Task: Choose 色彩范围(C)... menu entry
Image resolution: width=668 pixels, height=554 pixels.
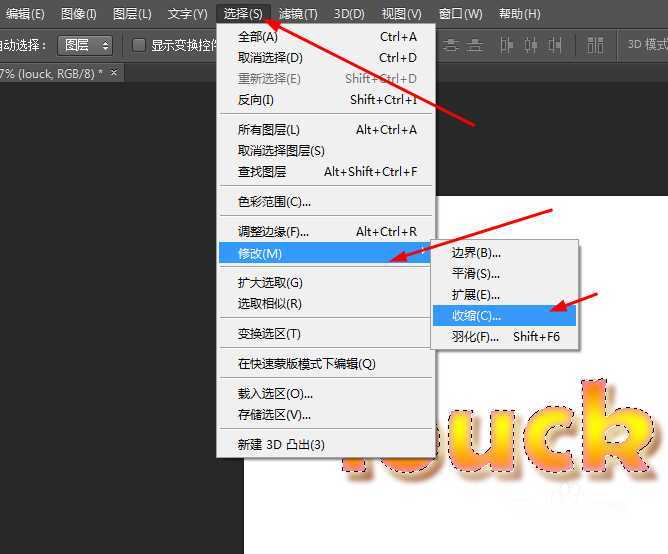Action: (x=274, y=201)
